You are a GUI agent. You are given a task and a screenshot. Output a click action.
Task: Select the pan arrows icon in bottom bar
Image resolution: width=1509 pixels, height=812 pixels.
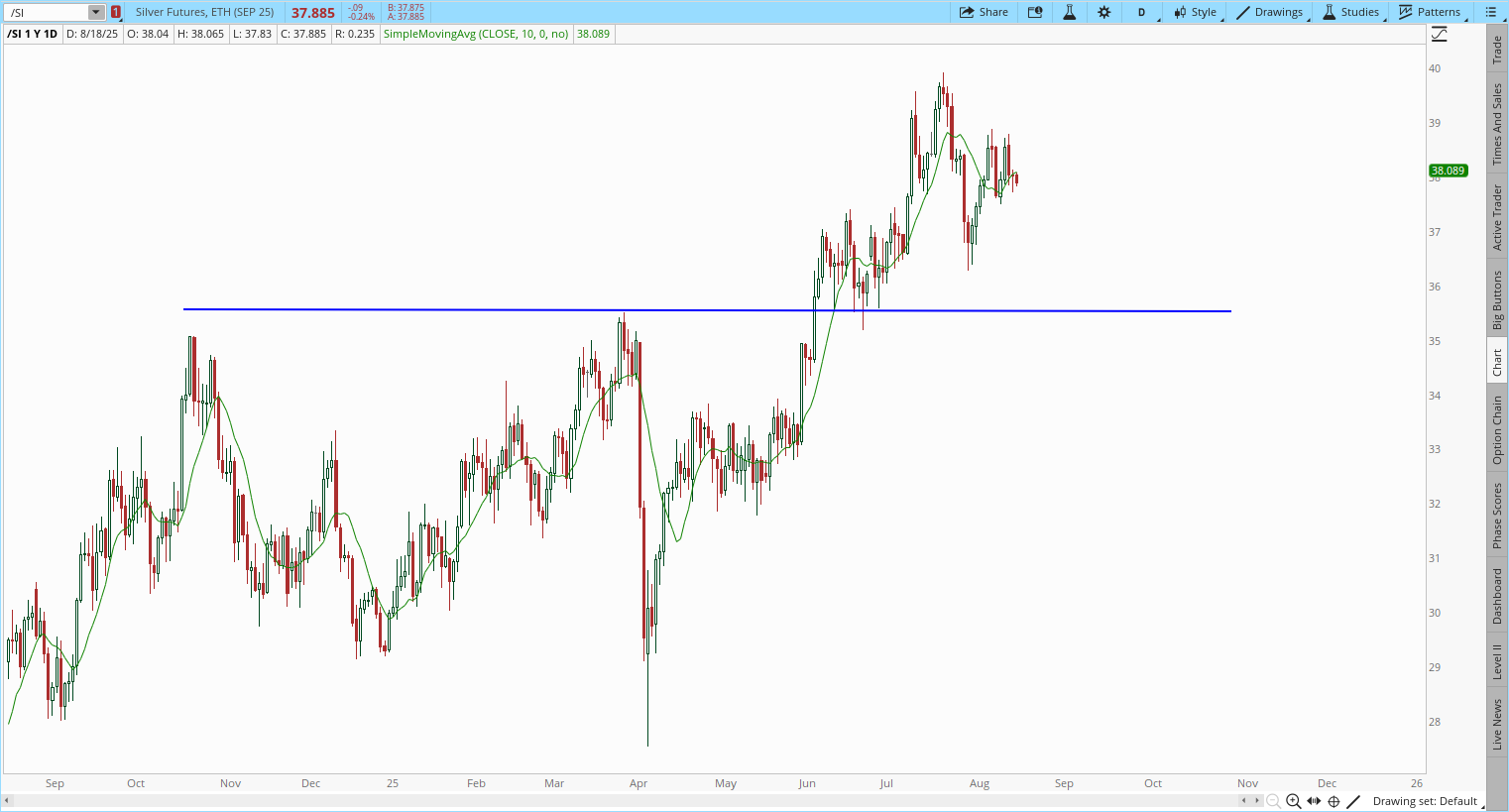(x=1314, y=801)
